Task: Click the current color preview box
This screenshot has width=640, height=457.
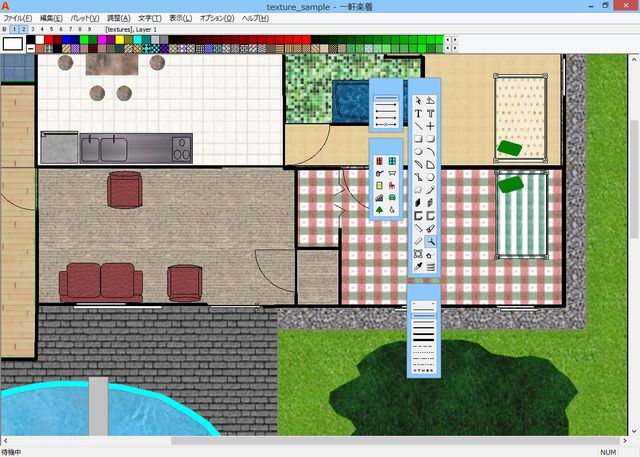Action: pyautogui.click(x=13, y=44)
